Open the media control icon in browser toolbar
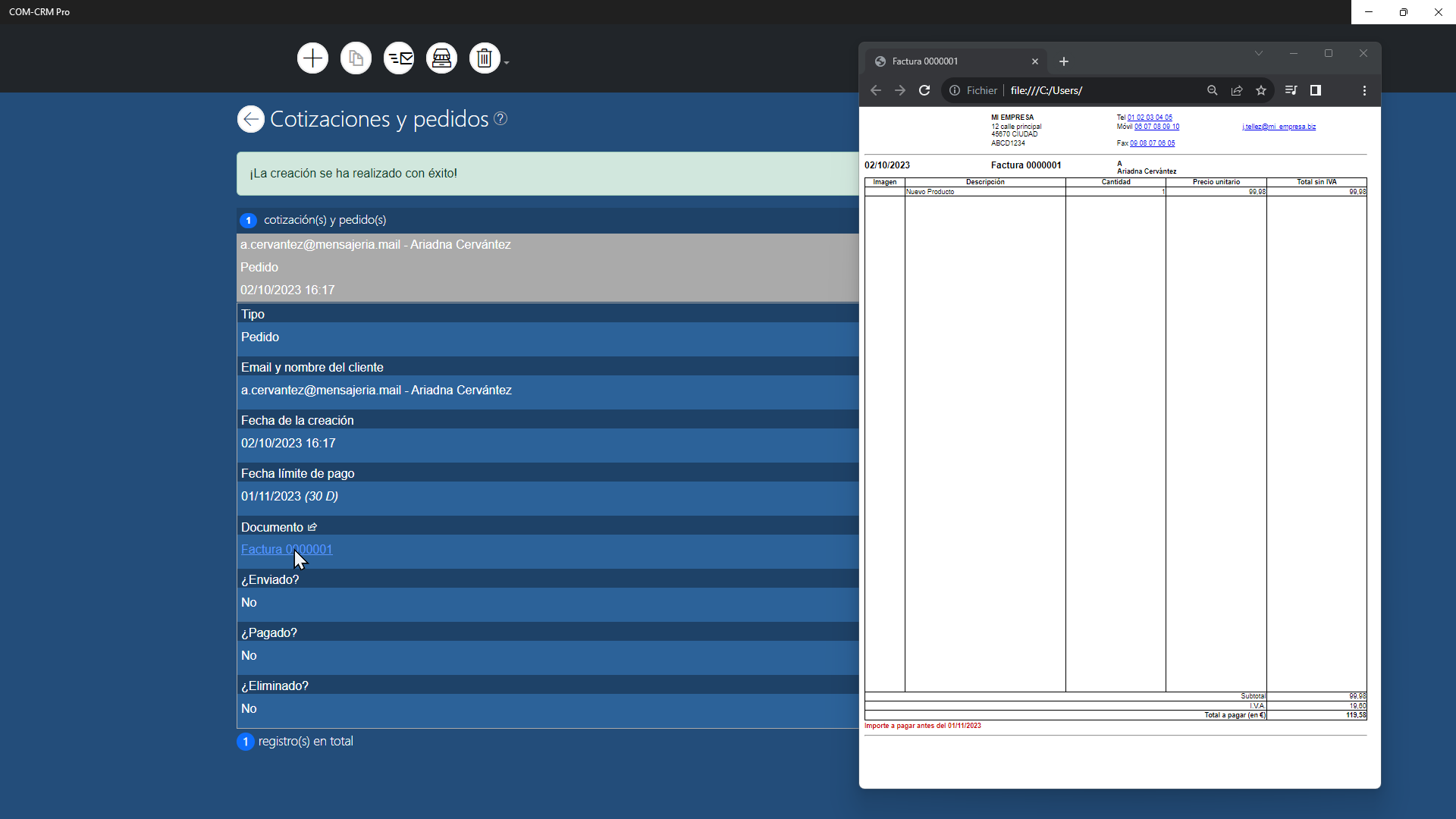The height and width of the screenshot is (819, 1456). coord(1291,90)
